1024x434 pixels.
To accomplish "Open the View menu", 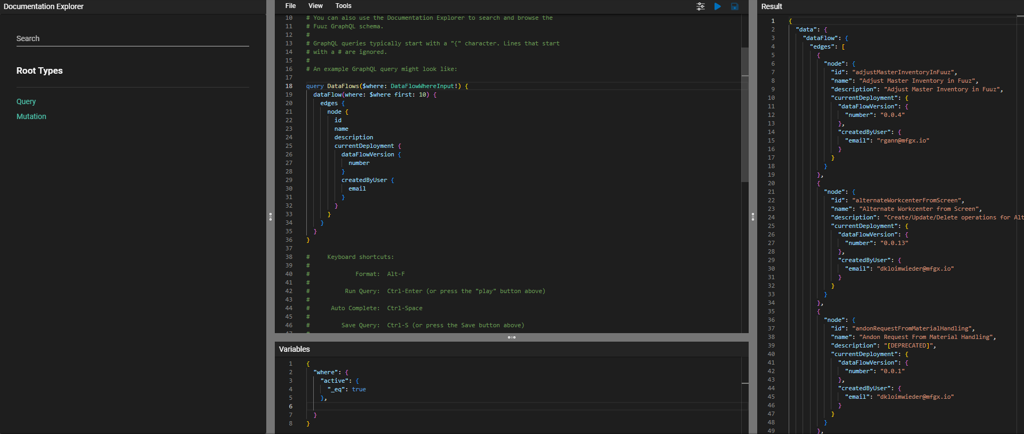I will [x=315, y=6].
